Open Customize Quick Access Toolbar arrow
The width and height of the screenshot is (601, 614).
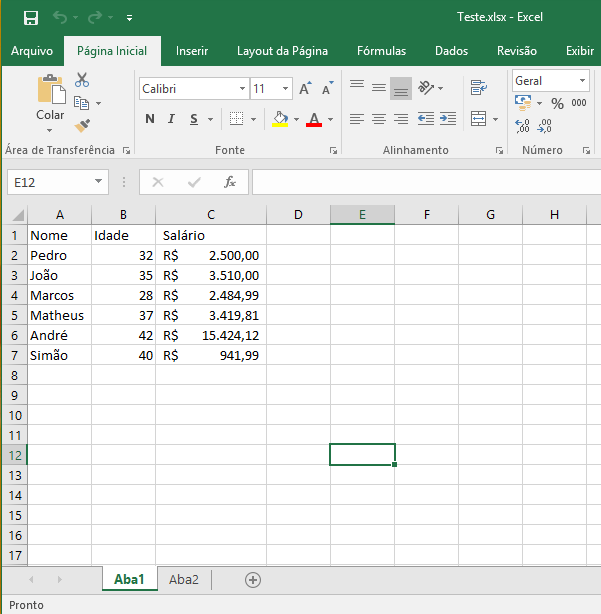pos(129,18)
